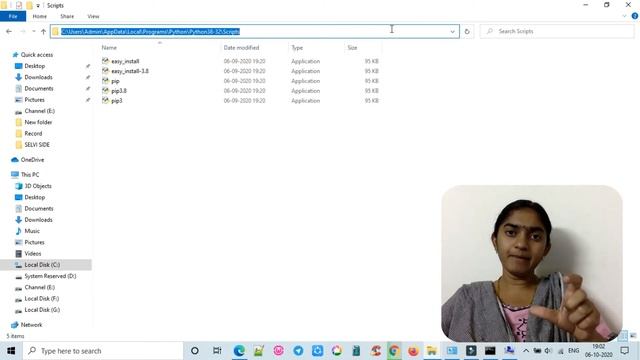Screen dimensions: 640x360
Task: Open Telegram from the taskbar
Action: [298, 351]
